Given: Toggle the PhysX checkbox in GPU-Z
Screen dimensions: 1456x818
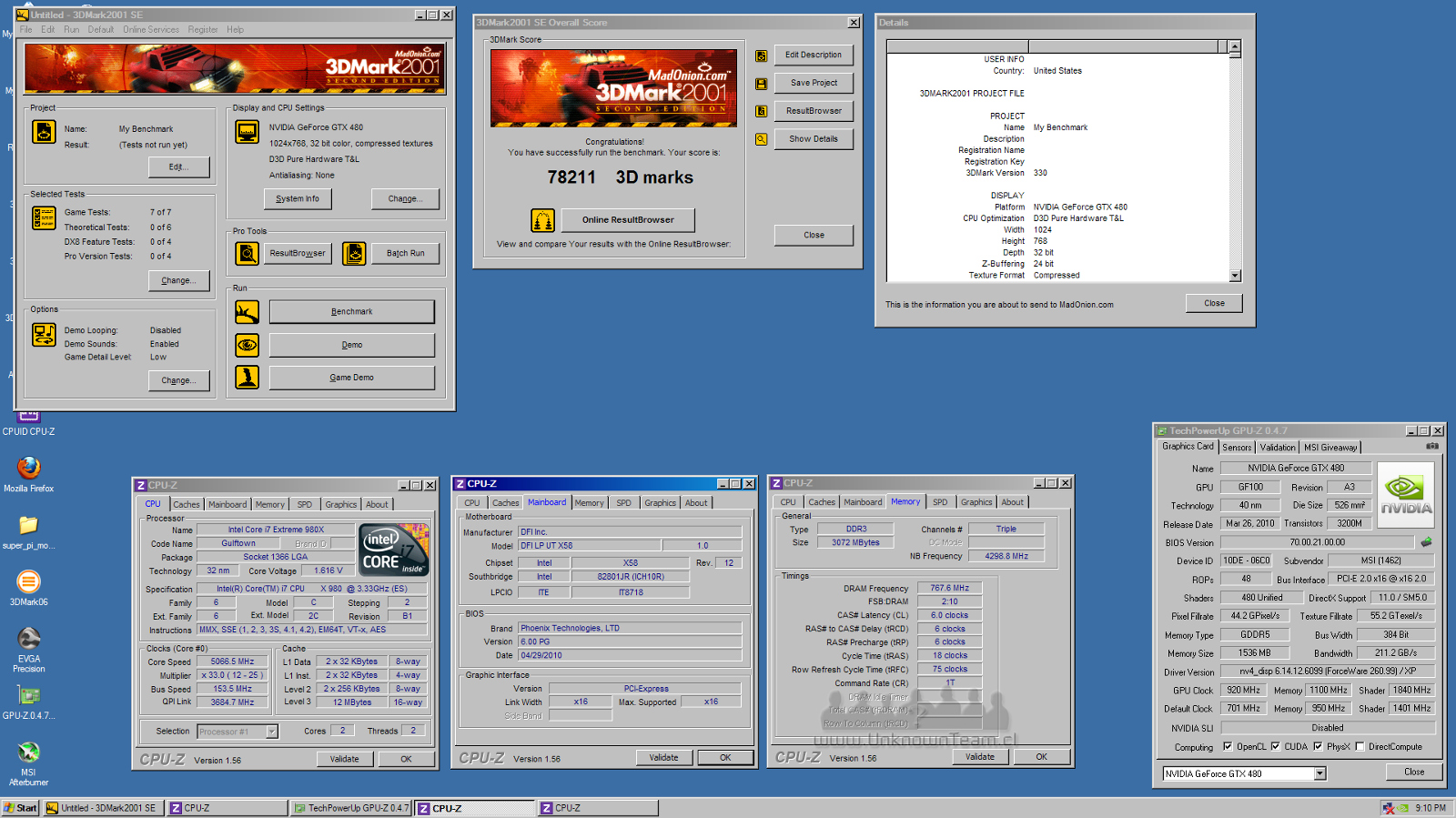Looking at the screenshot, I should pos(1318,746).
